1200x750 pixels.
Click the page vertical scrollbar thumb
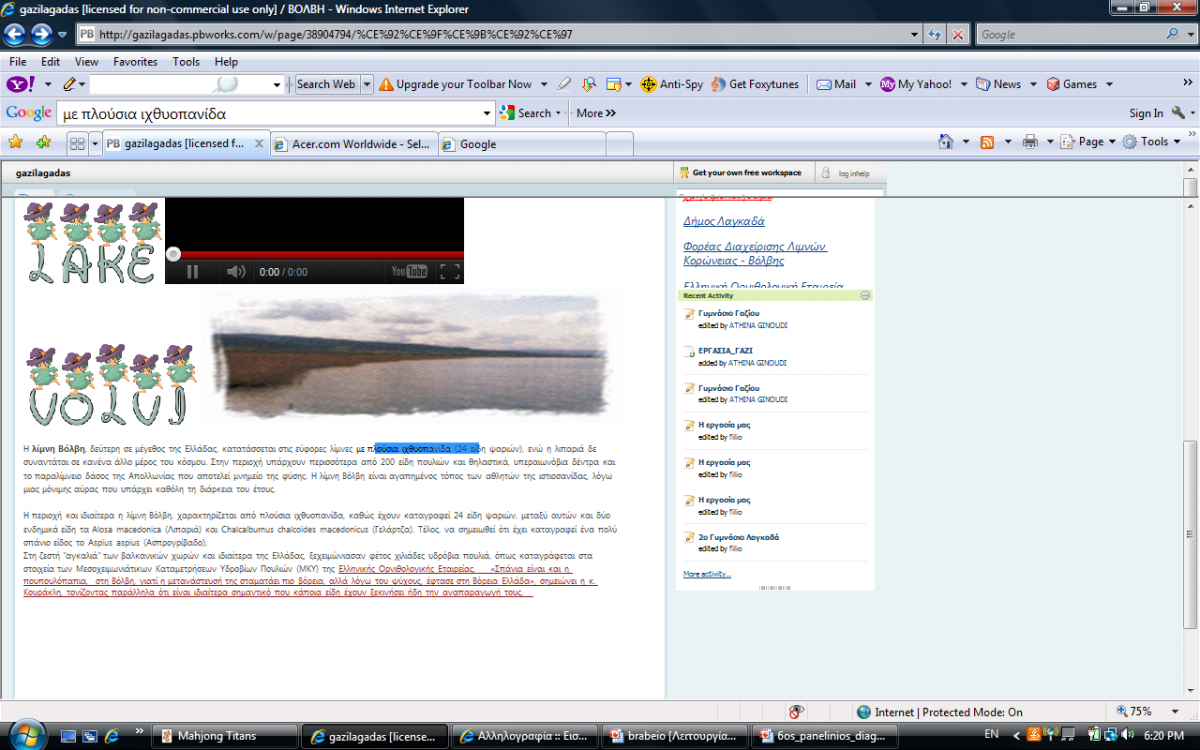click(1190, 534)
